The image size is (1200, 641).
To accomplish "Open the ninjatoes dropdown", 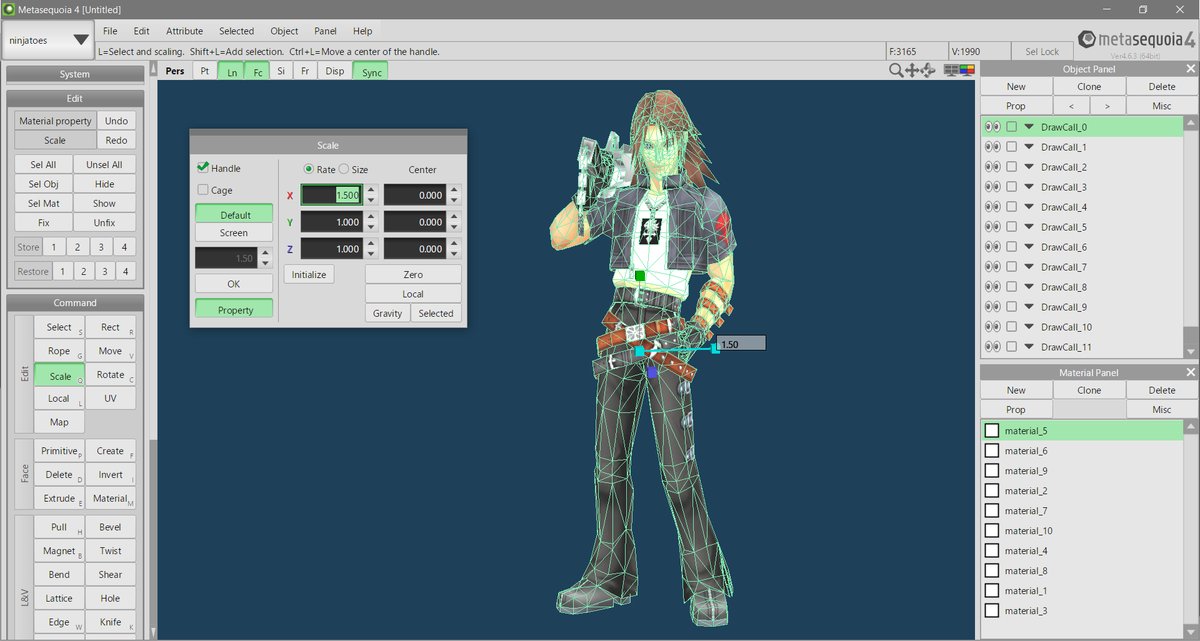I will tap(47, 42).
